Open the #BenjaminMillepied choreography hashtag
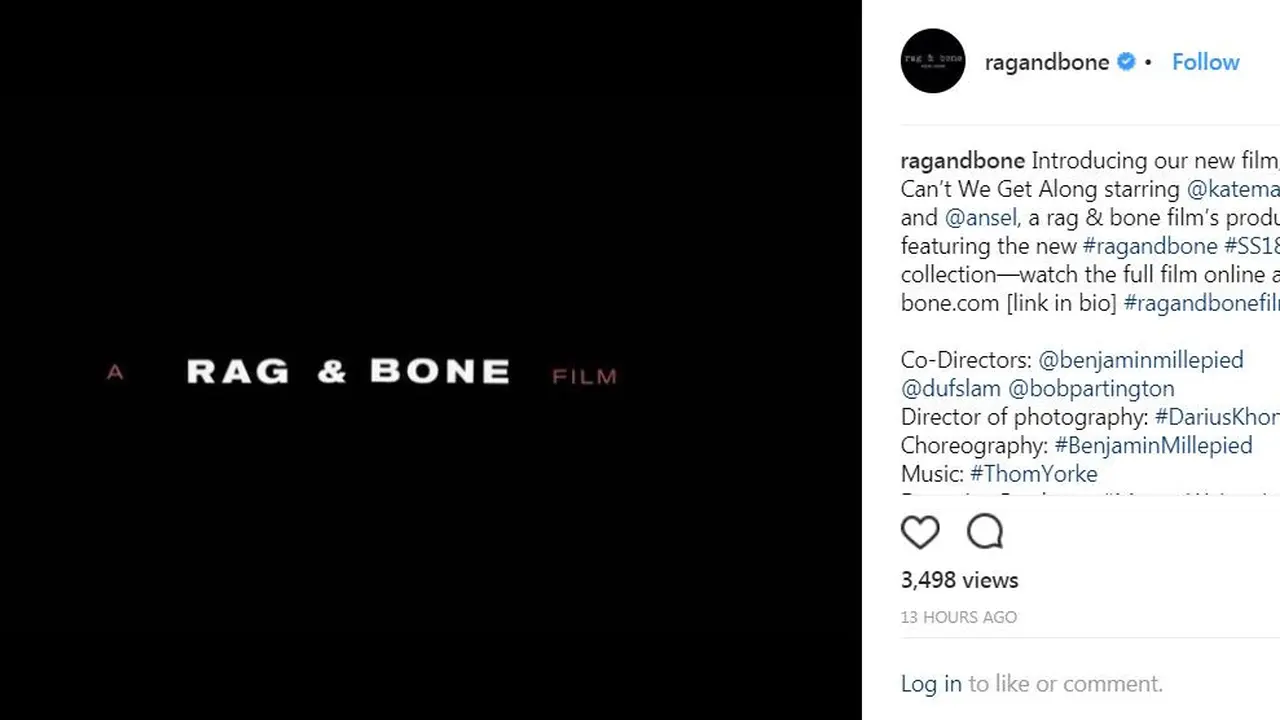 (x=1153, y=445)
